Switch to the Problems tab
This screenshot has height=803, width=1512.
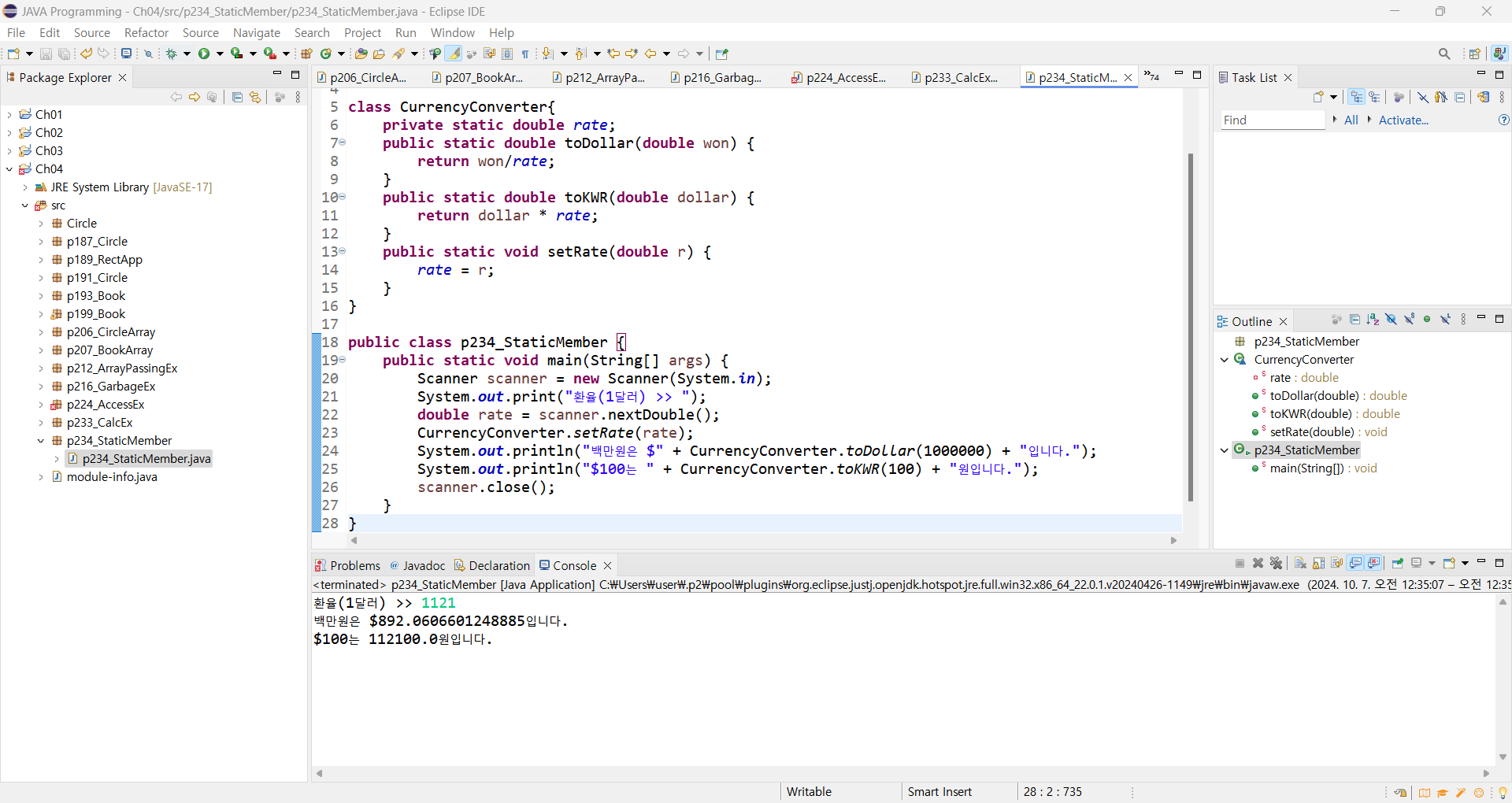pos(347,565)
